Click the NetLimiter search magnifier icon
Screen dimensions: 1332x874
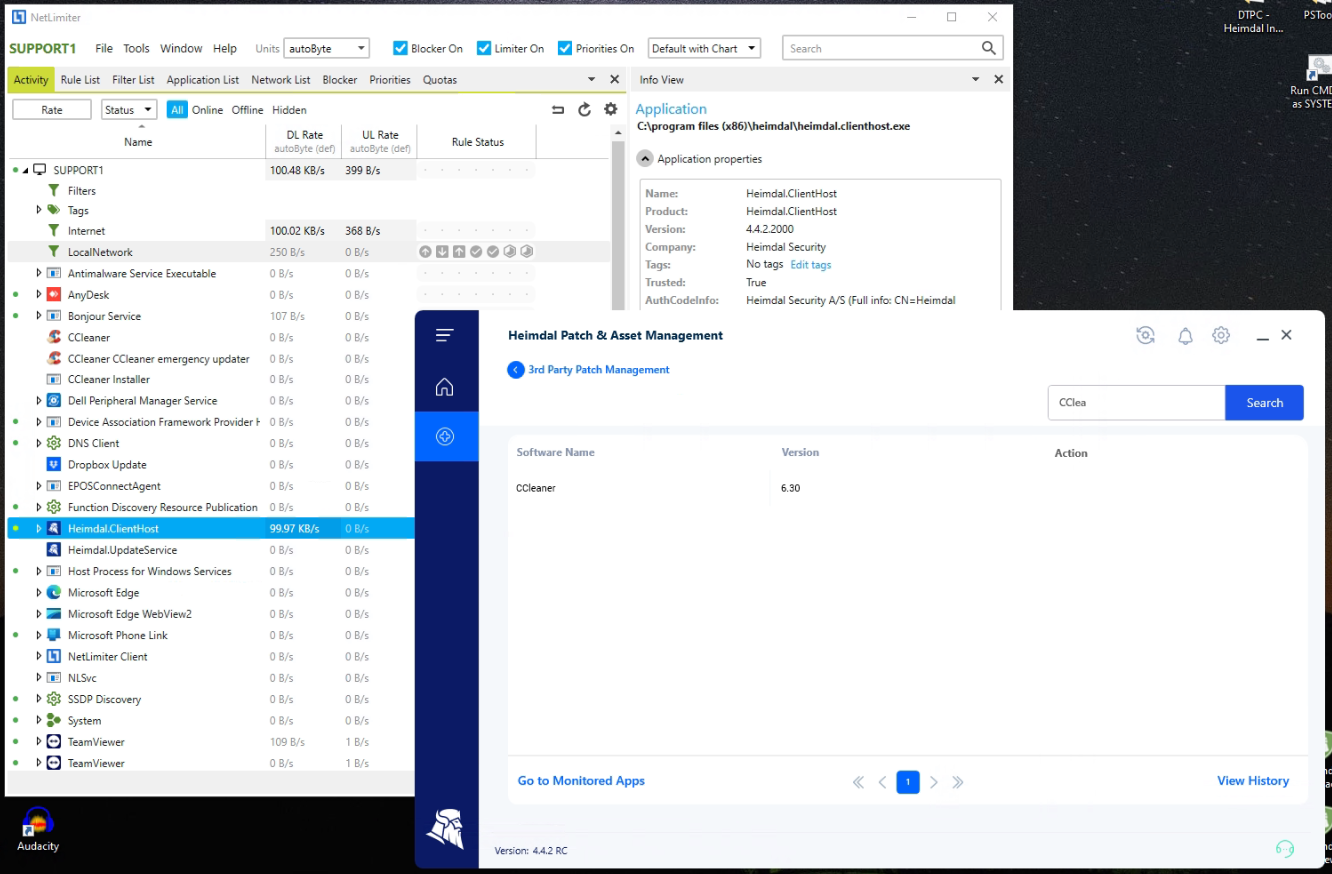pyautogui.click(x=989, y=48)
